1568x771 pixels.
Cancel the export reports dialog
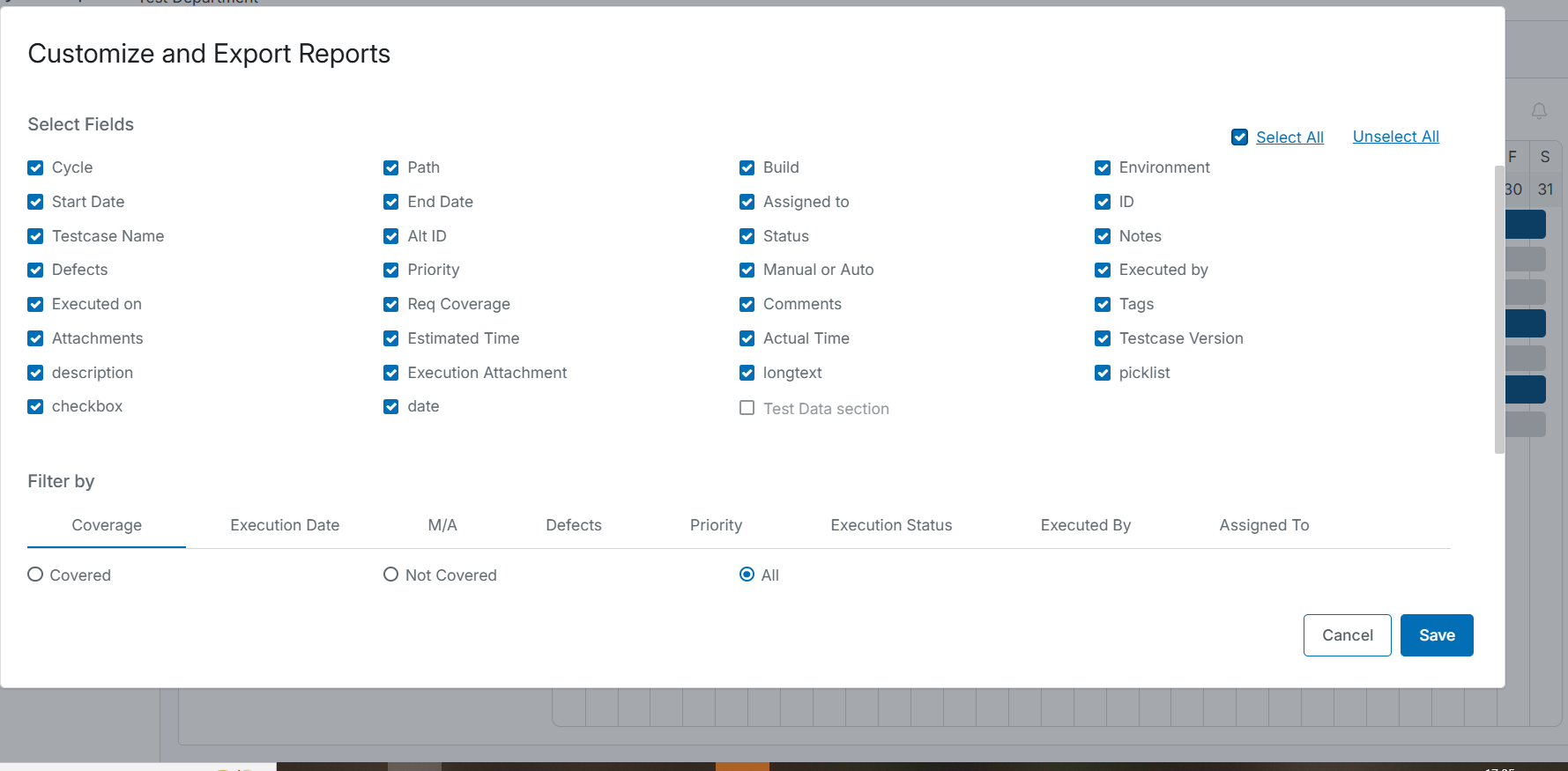[x=1347, y=635]
